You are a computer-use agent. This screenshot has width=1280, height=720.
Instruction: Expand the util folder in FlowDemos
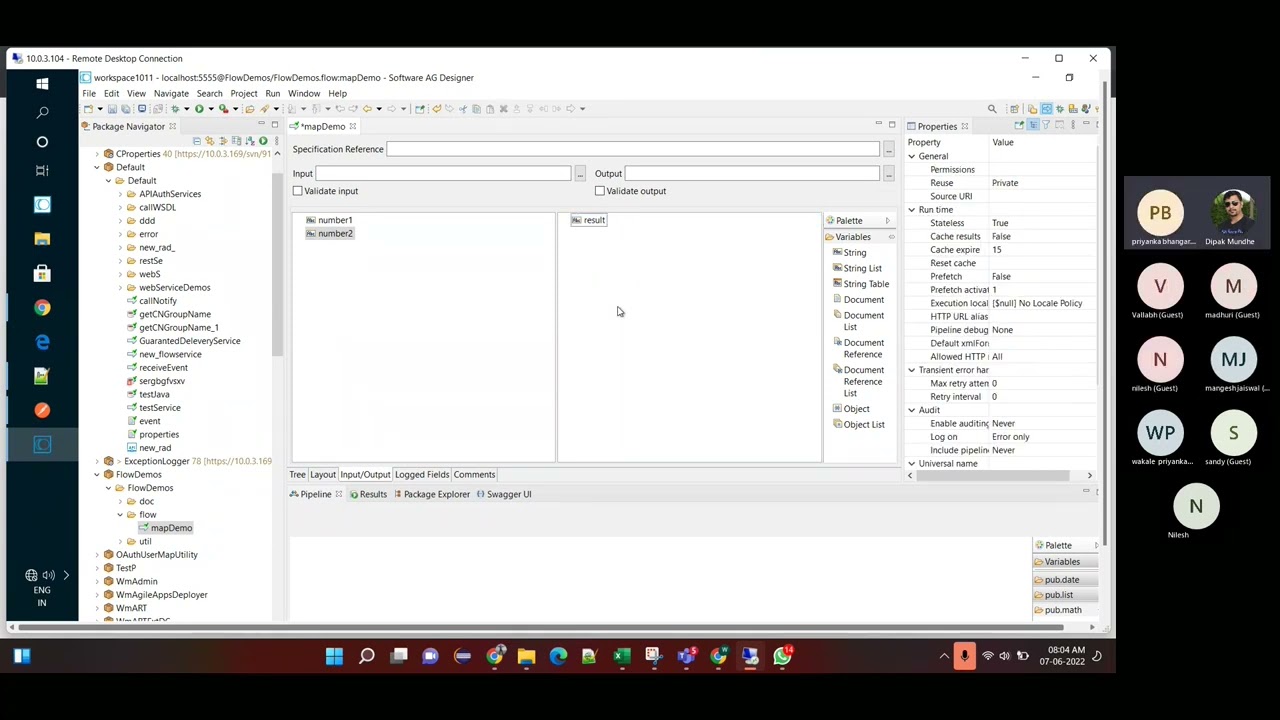click(120, 541)
